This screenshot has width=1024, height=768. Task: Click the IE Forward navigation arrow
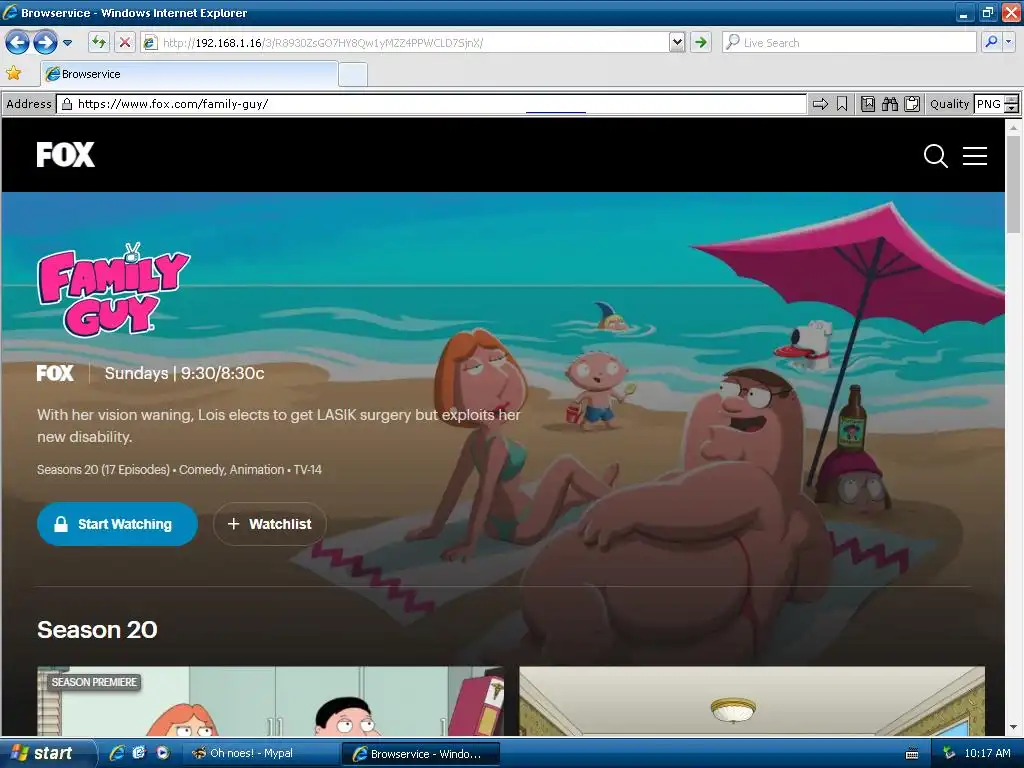45,43
